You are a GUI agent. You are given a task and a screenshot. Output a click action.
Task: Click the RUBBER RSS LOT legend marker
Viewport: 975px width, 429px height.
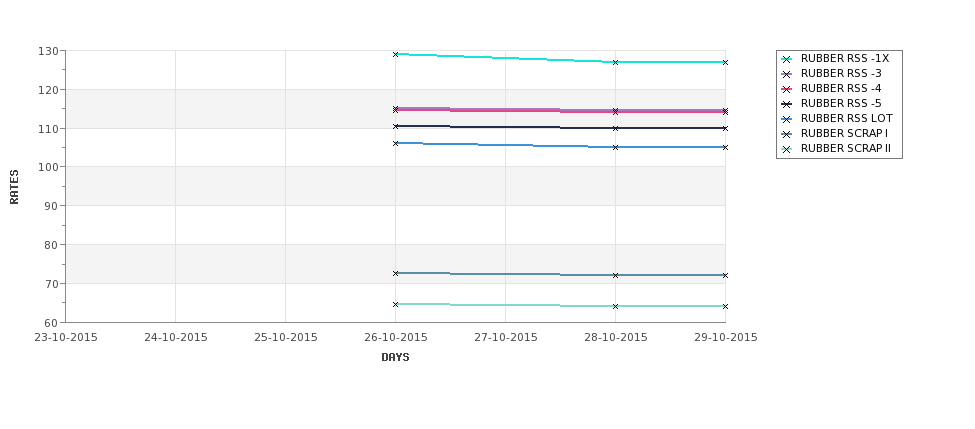tap(787, 119)
